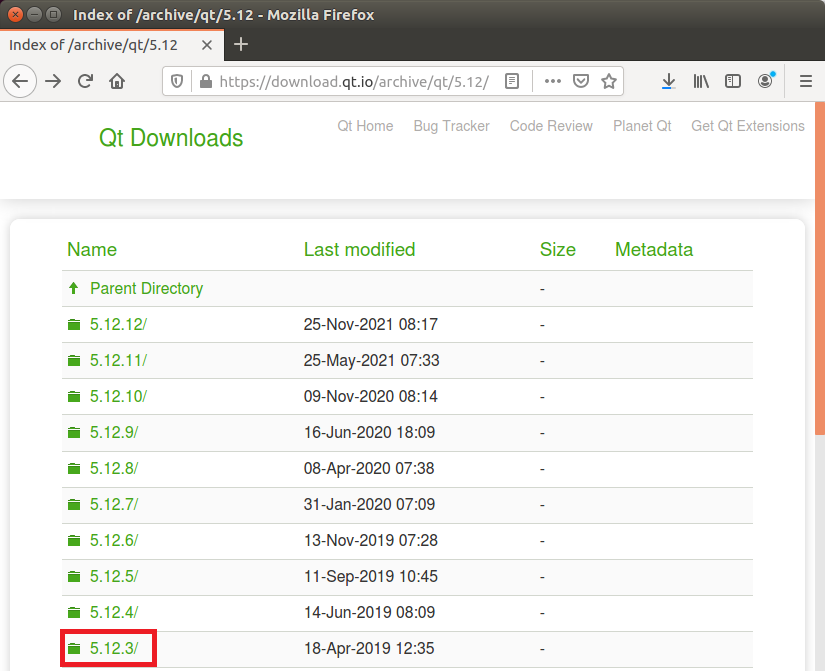Click the Parent Directory up-arrow icon

(x=74, y=288)
